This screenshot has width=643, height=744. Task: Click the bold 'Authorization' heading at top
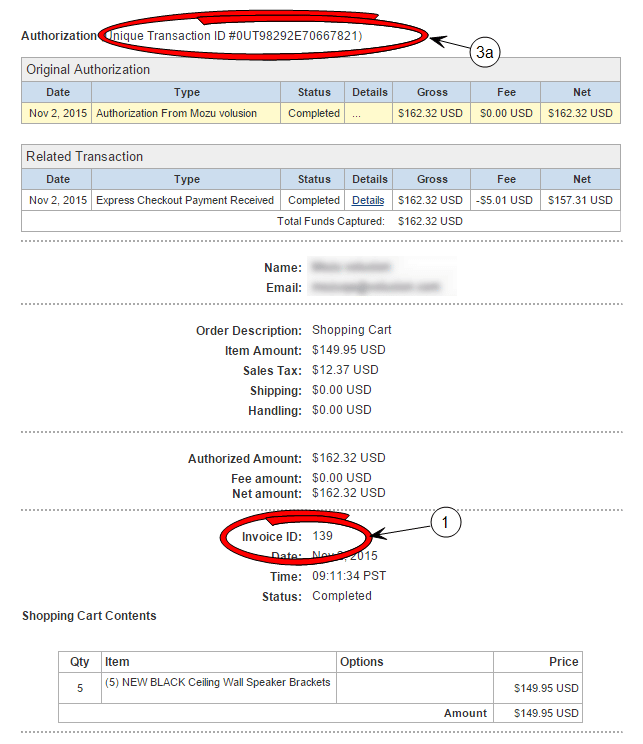[x=59, y=36]
